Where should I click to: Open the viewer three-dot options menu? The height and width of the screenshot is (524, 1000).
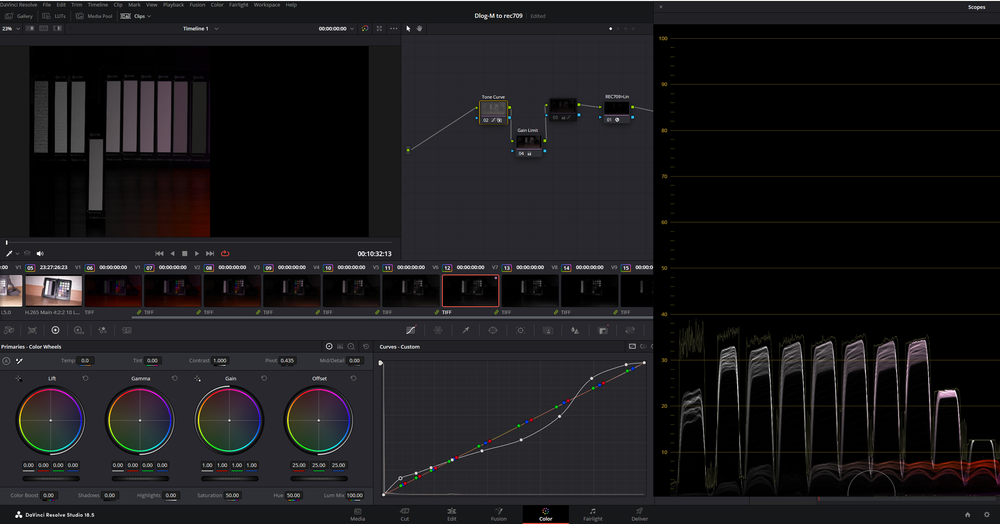pyautogui.click(x=393, y=29)
